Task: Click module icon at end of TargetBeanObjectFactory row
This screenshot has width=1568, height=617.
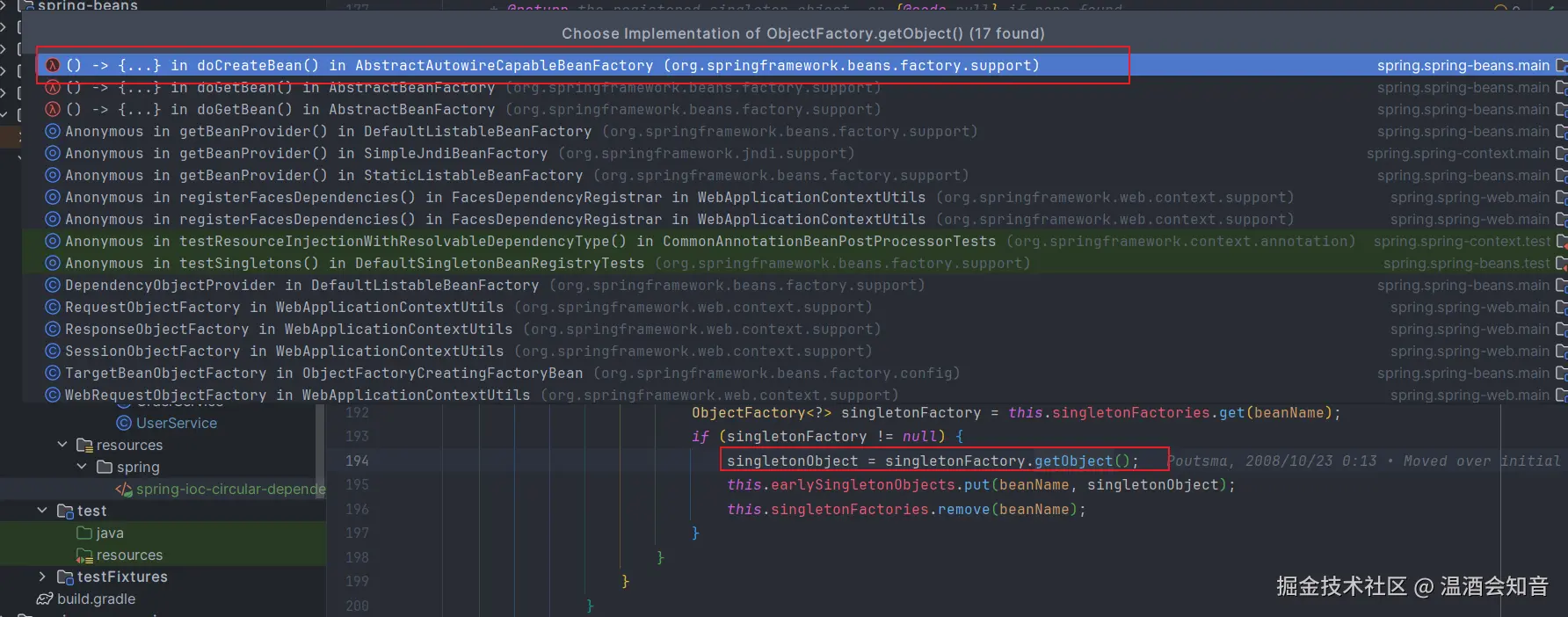Action: pos(1561,373)
